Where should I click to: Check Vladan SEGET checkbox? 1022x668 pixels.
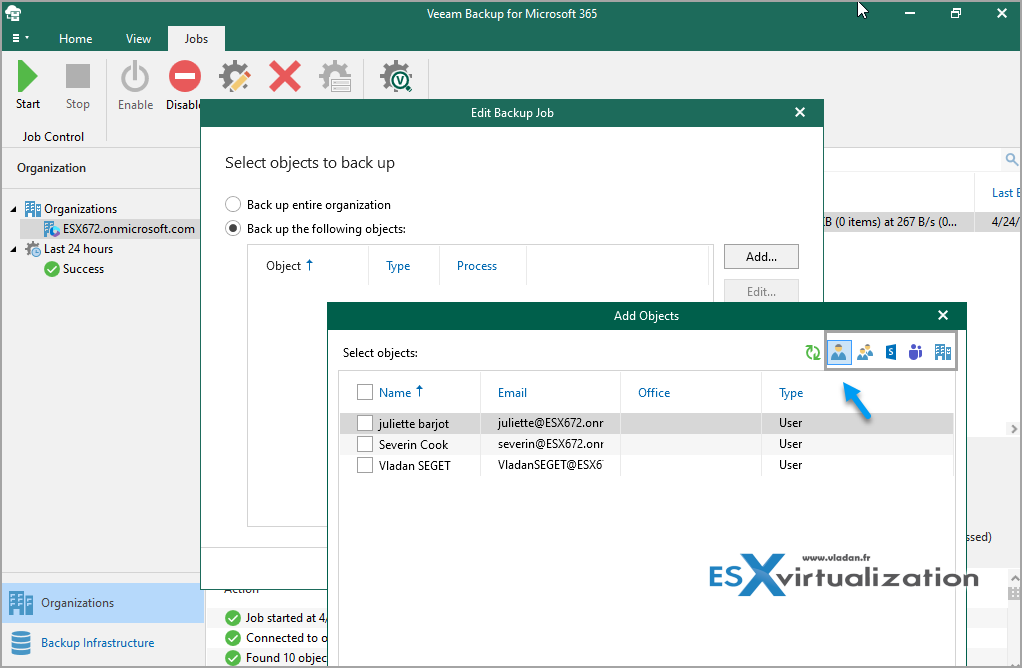pos(365,465)
